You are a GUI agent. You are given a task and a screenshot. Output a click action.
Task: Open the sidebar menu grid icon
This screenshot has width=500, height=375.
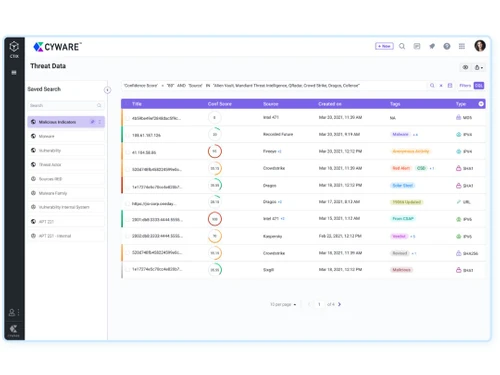tap(14, 72)
